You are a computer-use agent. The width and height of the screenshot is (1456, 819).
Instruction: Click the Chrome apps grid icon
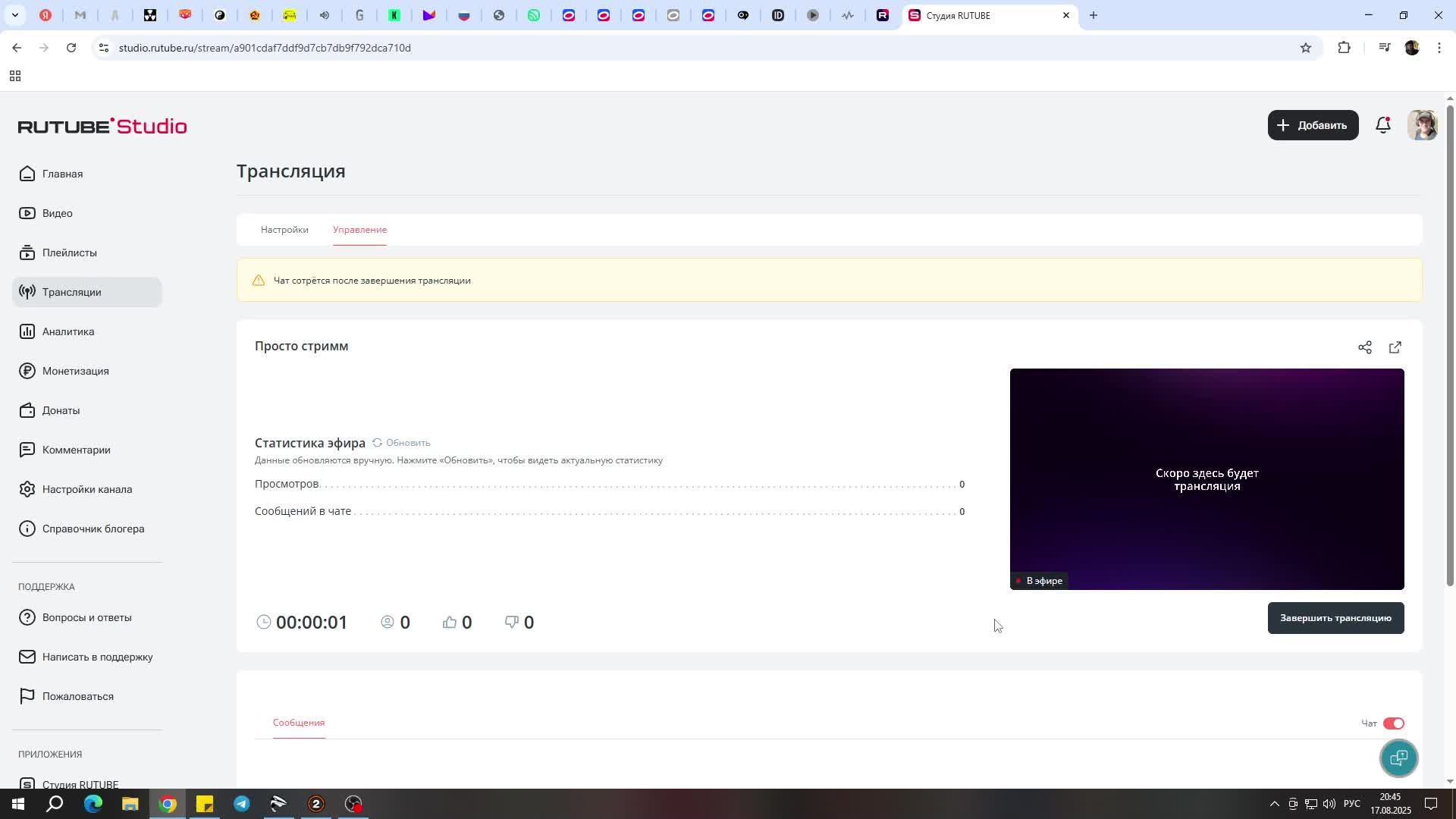click(x=14, y=76)
